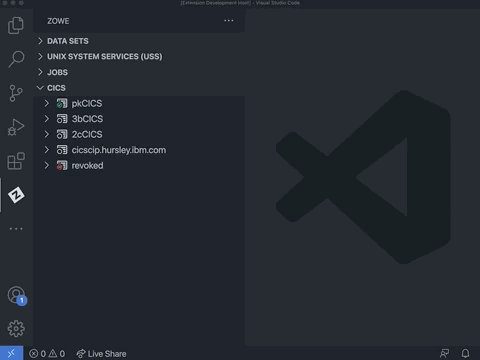Expand the 2cCICS tree node chevron
Viewport: 480px width, 360px height.
coord(47,134)
